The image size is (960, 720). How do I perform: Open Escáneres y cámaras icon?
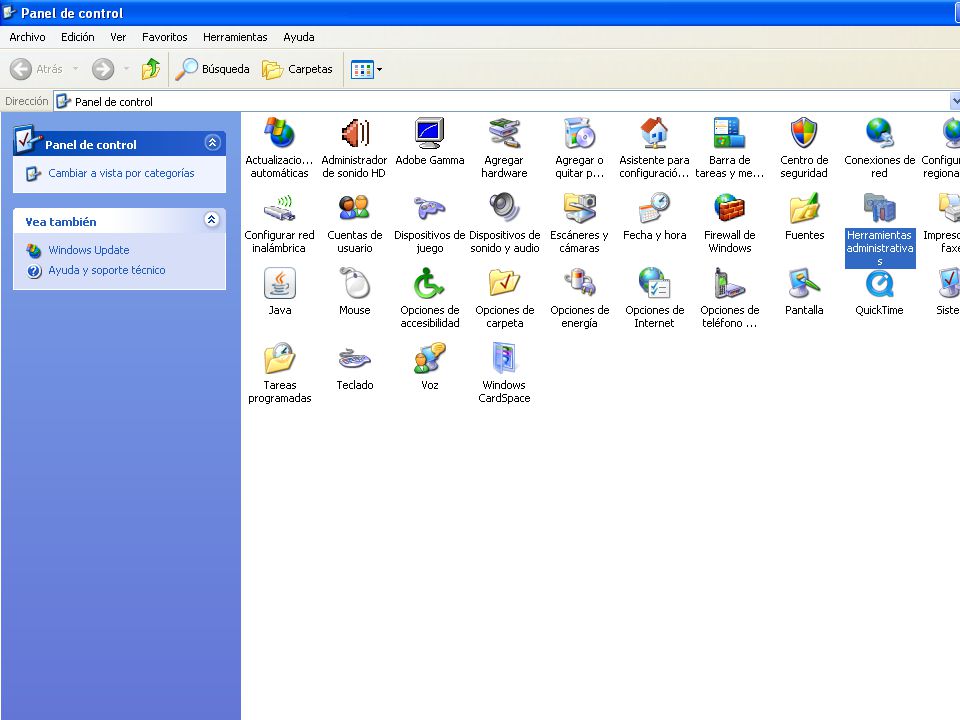pos(579,208)
